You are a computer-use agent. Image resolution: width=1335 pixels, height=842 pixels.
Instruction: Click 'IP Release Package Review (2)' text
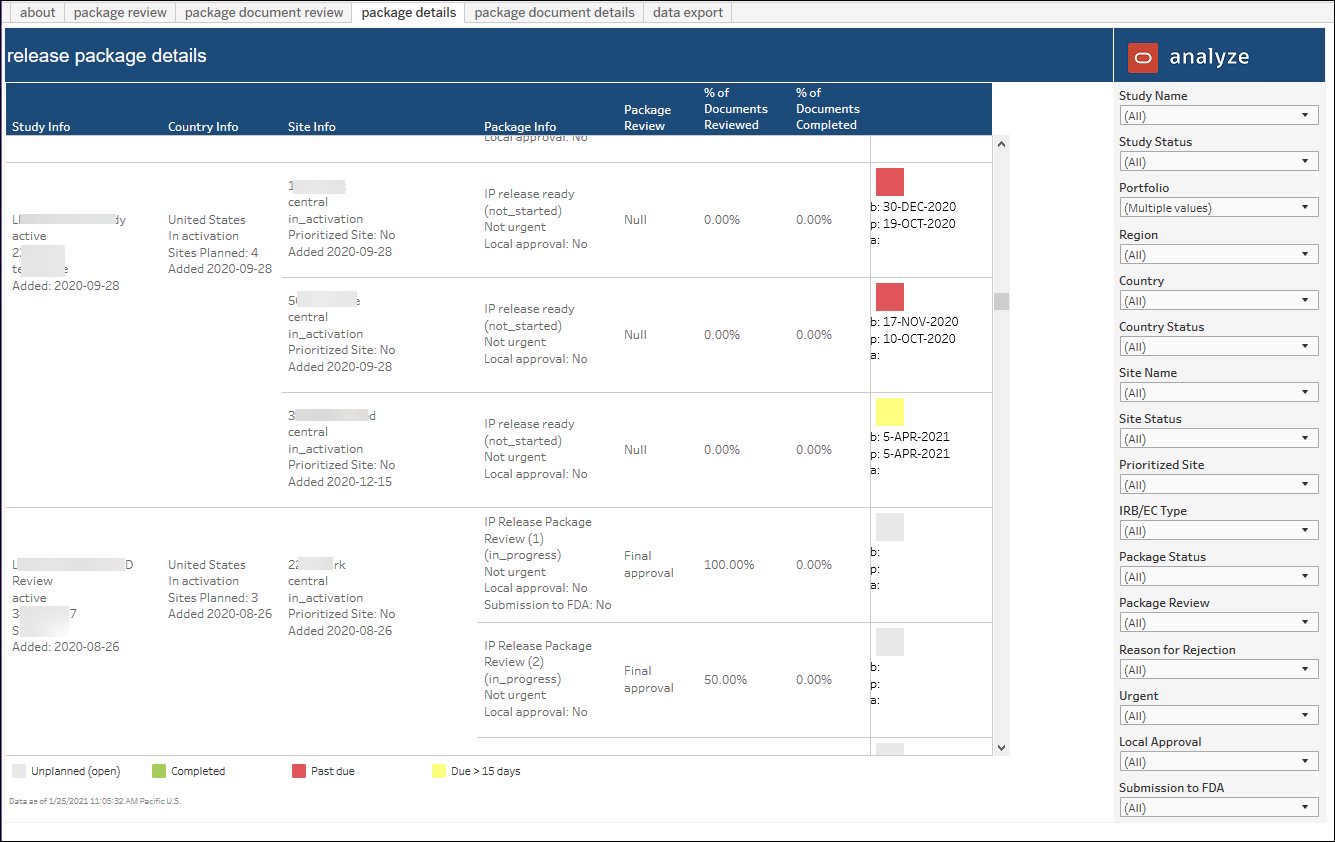[x=538, y=654]
